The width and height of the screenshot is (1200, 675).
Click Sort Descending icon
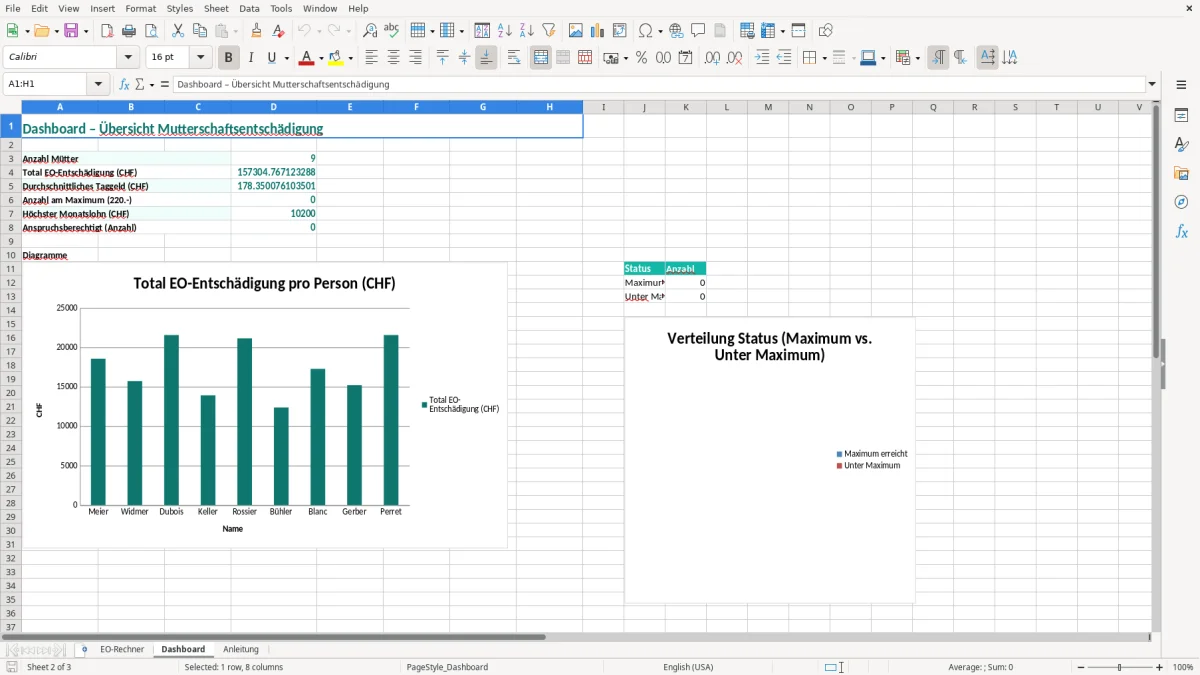click(x=527, y=31)
